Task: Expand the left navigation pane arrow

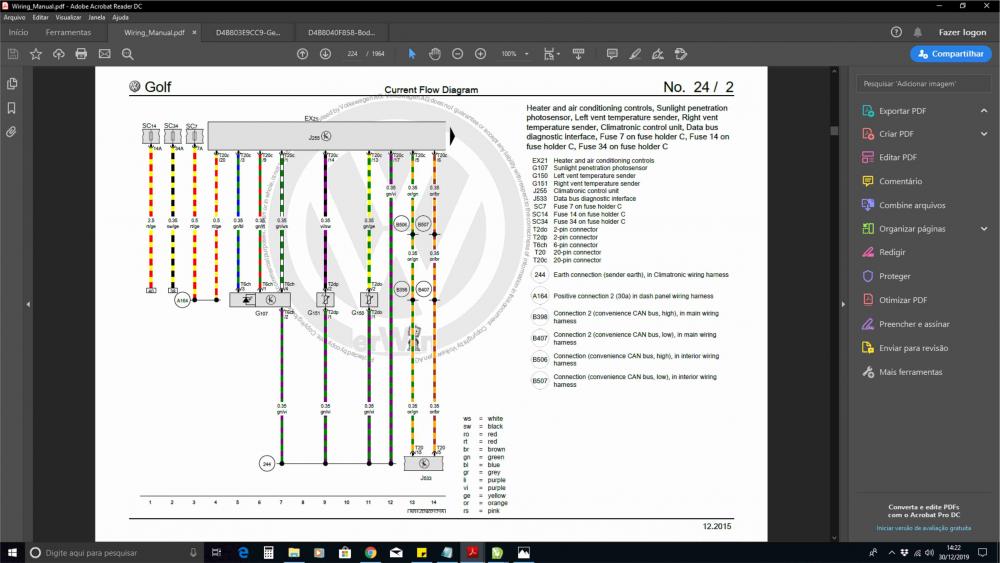Action: pyautogui.click(x=28, y=304)
